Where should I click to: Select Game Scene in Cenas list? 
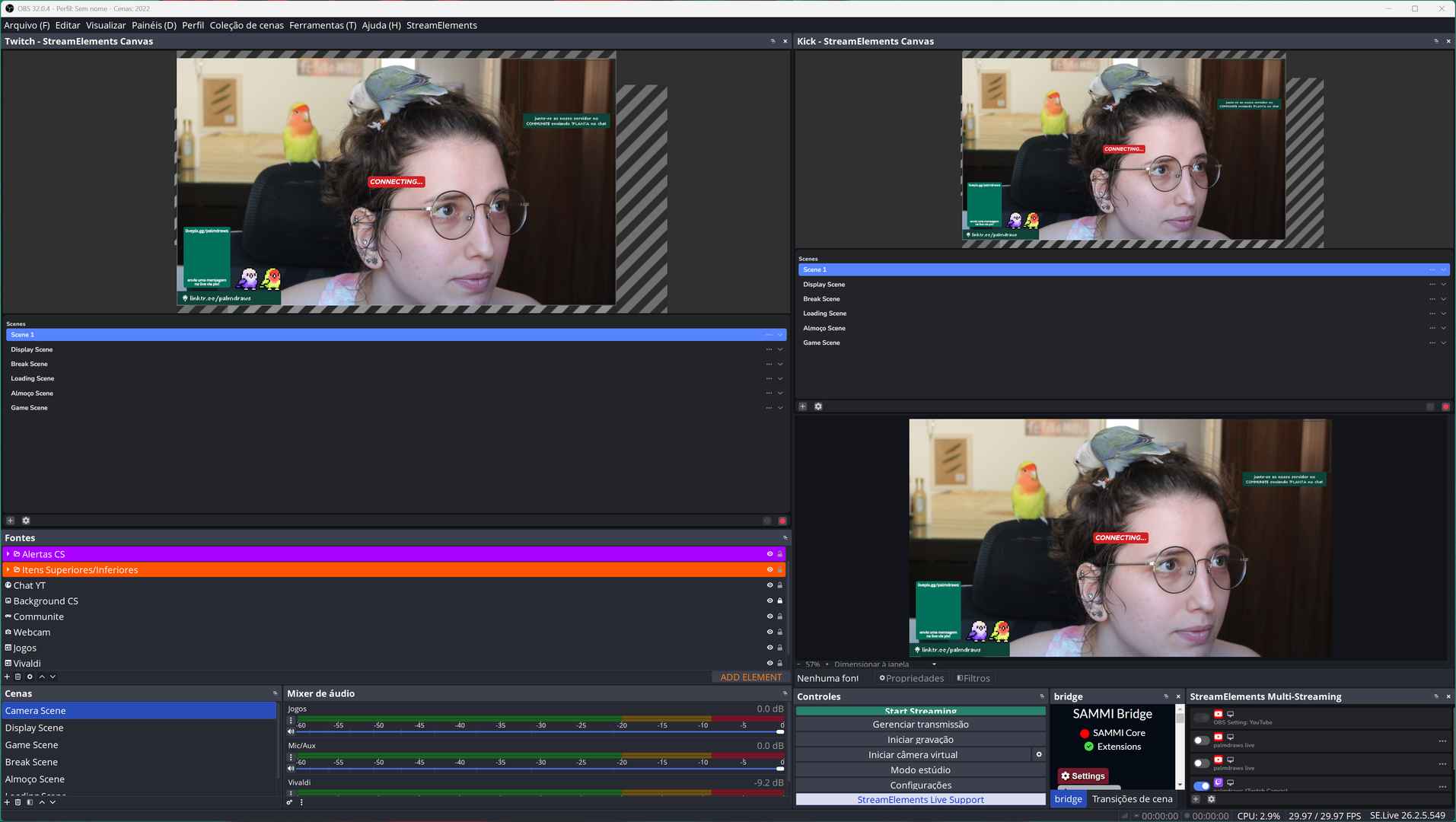pyautogui.click(x=32, y=745)
